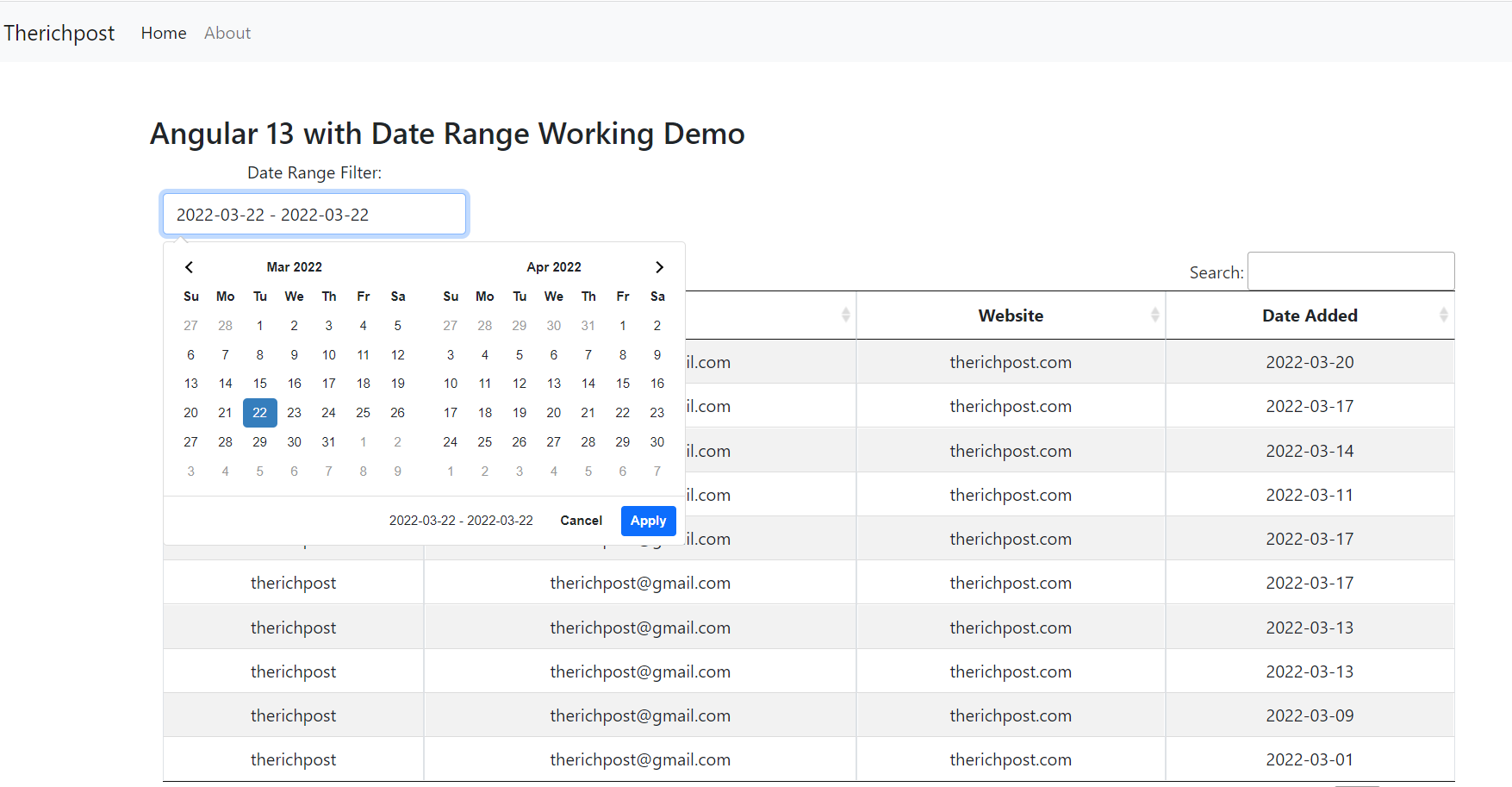Select March 31 in the calendar
1512x787 pixels.
click(x=328, y=441)
